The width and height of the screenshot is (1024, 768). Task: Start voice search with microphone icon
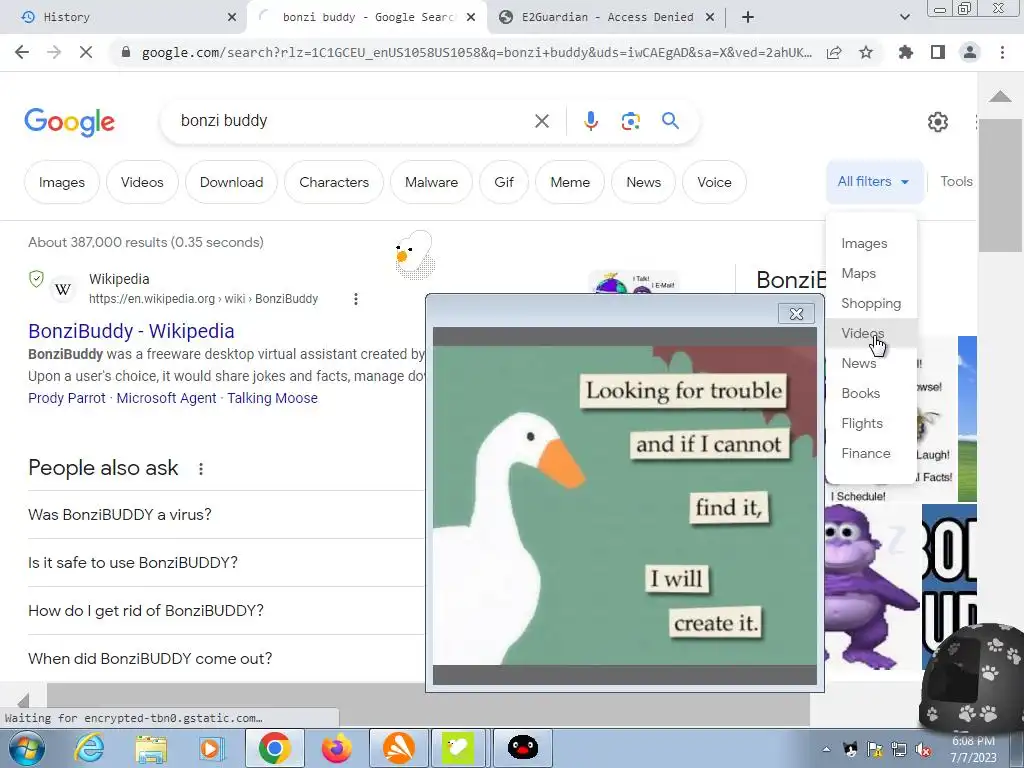591,121
